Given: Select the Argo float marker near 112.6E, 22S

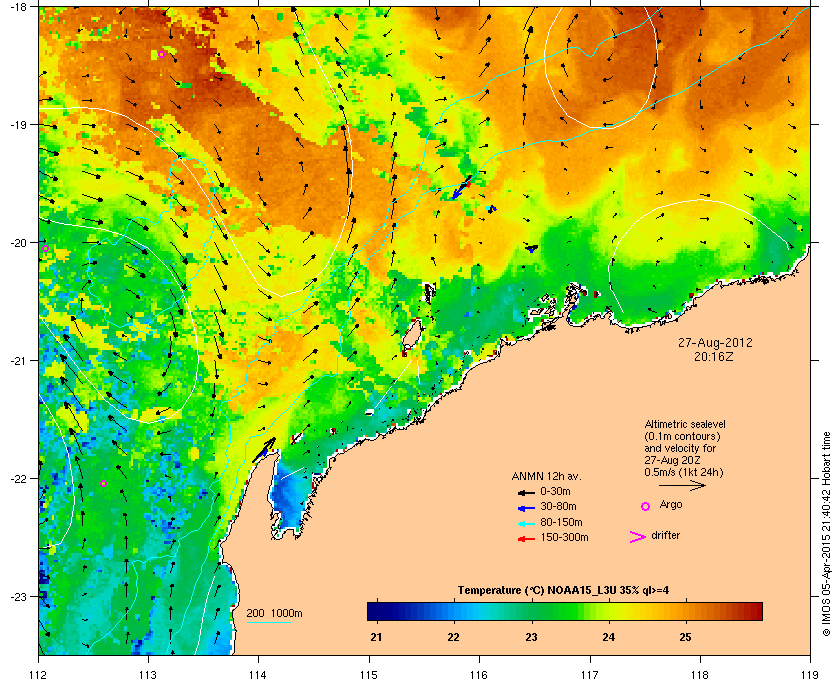Looking at the screenshot, I should coord(103,483).
